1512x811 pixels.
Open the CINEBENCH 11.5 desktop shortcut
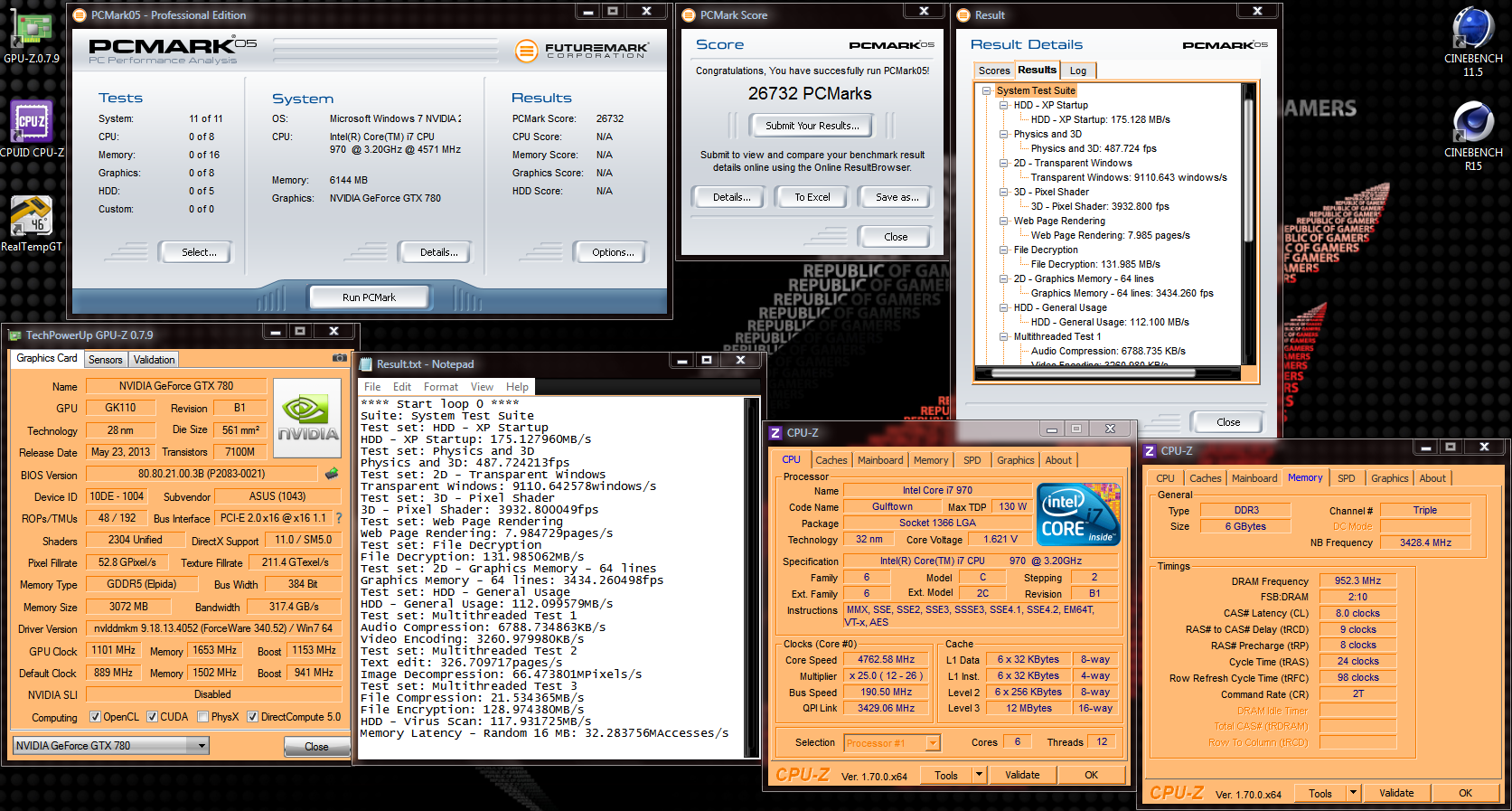tap(1473, 41)
